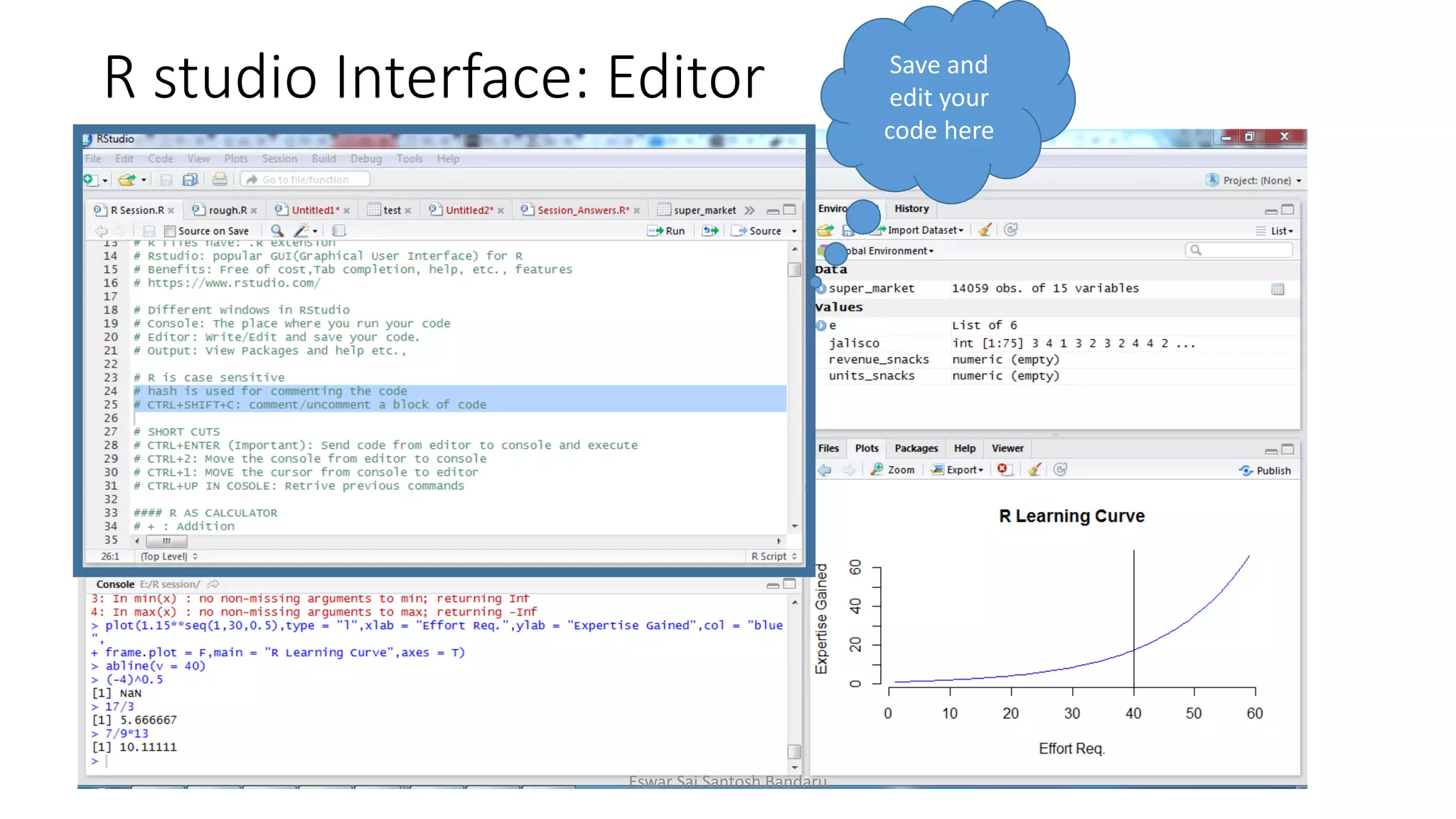Switch to rough.R tab
The height and width of the screenshot is (819, 1456).
(227, 210)
